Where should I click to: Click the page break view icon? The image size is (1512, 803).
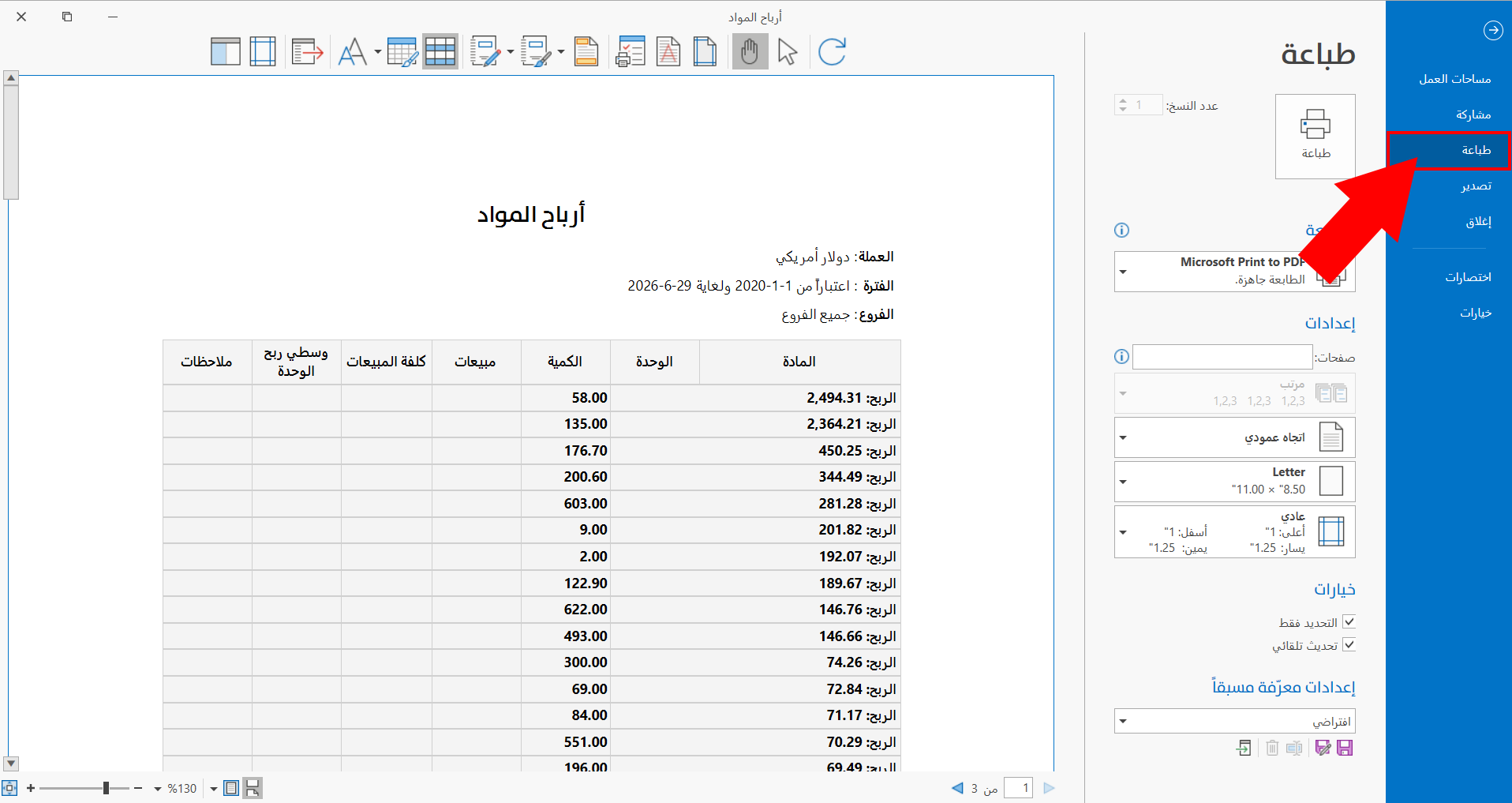pos(253,788)
